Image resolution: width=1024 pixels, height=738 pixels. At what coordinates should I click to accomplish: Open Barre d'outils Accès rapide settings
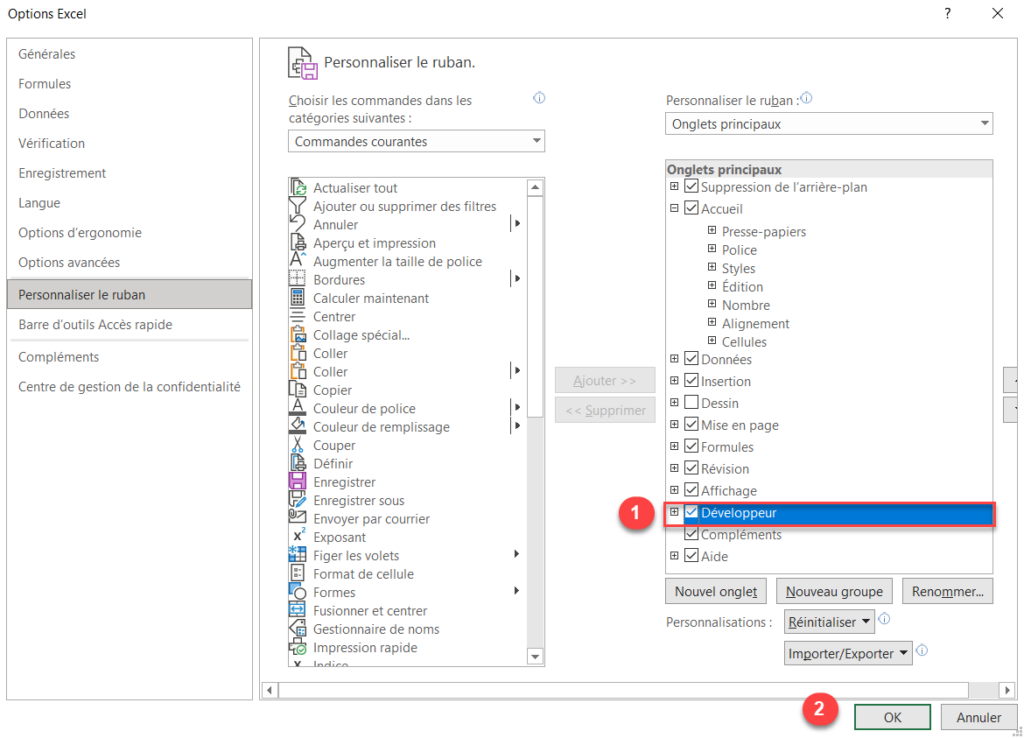coord(96,326)
